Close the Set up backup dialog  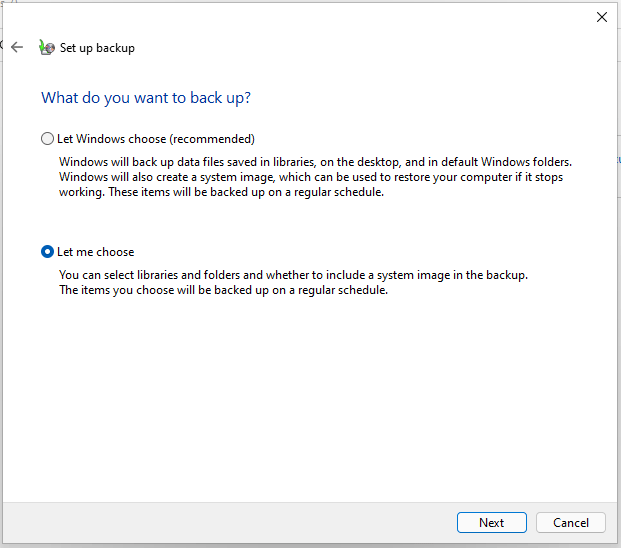[x=601, y=17]
